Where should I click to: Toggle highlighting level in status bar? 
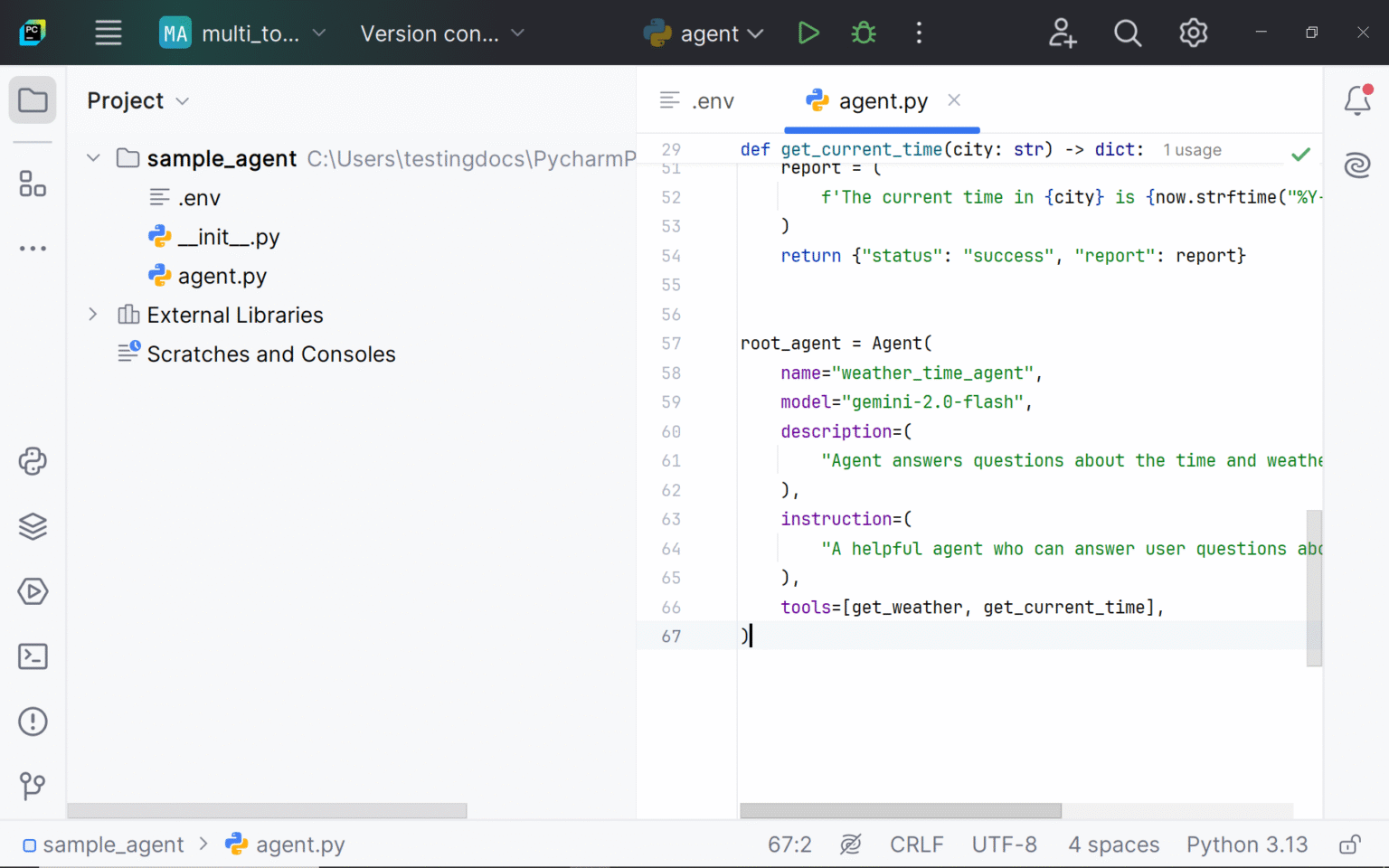pyautogui.click(x=850, y=844)
